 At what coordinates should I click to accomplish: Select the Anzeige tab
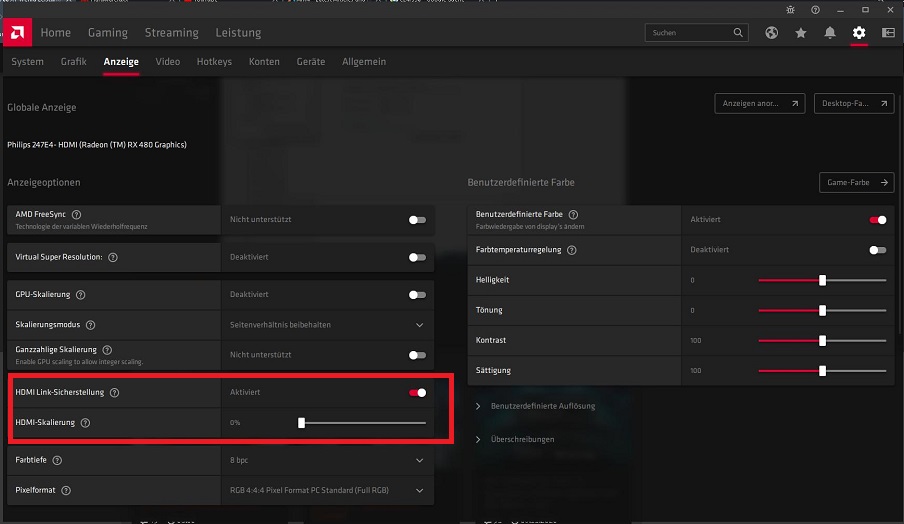[121, 62]
